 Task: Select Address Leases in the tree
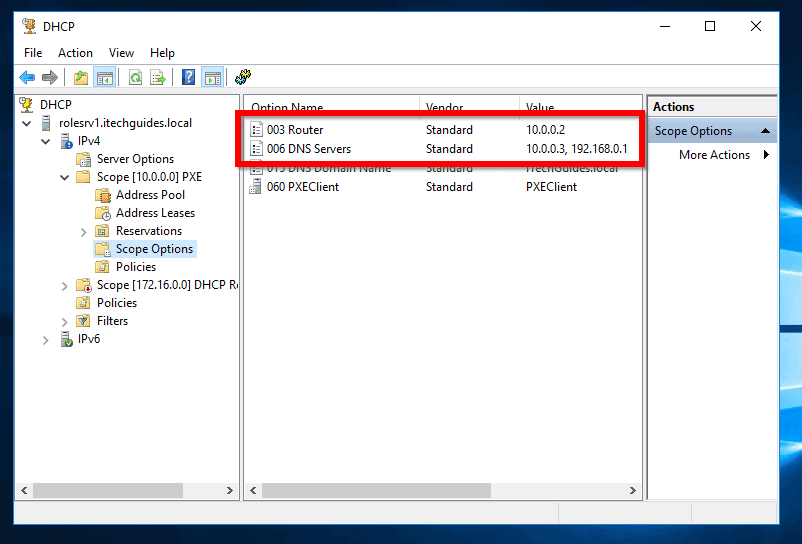(x=155, y=213)
